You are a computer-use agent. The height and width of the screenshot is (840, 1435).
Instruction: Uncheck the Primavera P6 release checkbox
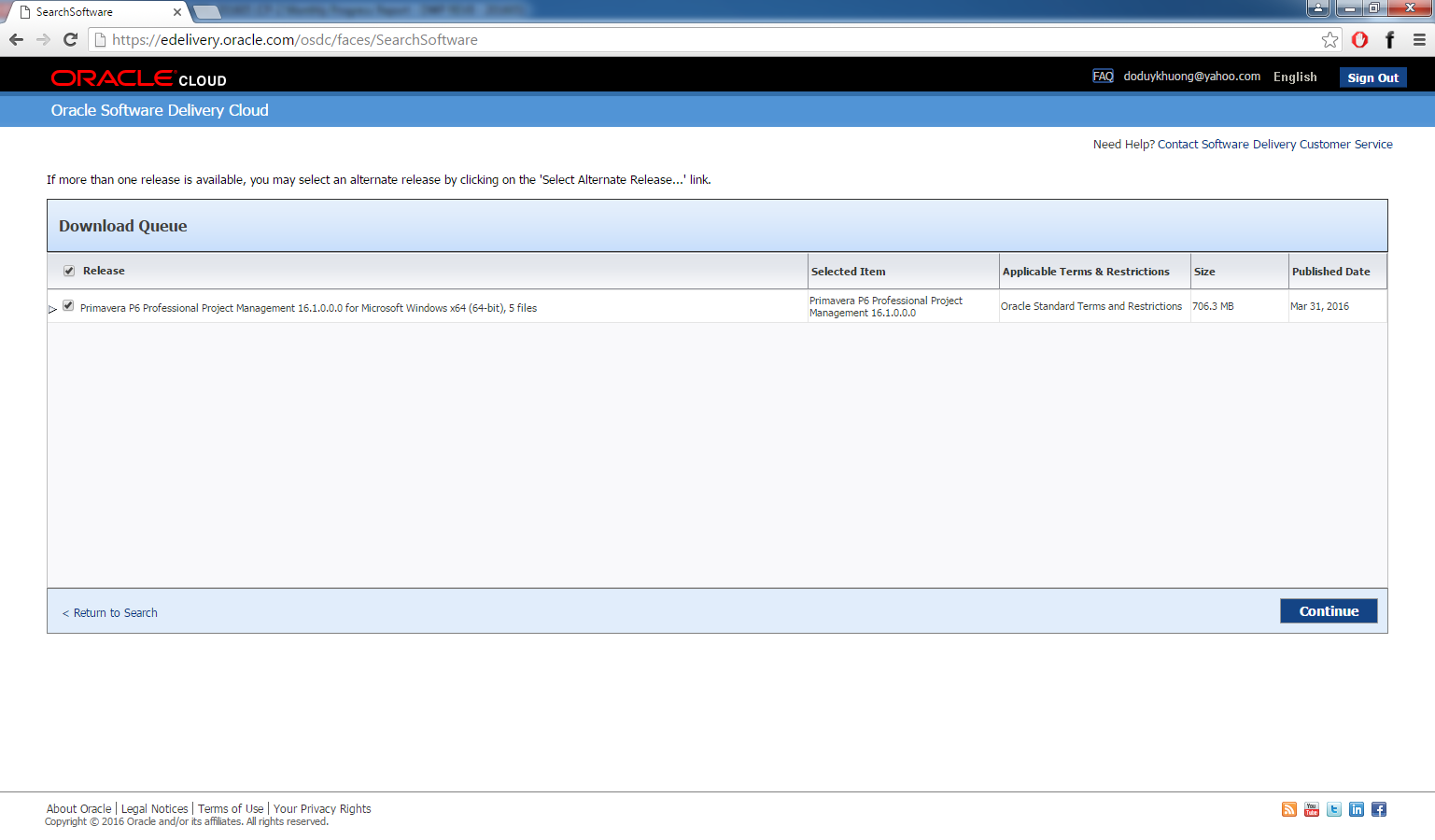coord(68,306)
